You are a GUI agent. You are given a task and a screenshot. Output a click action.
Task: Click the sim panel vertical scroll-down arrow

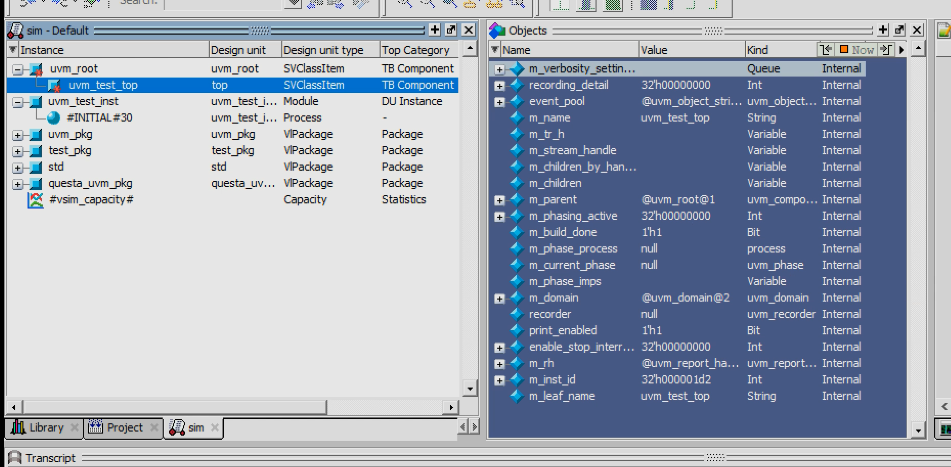pyautogui.click(x=469, y=388)
